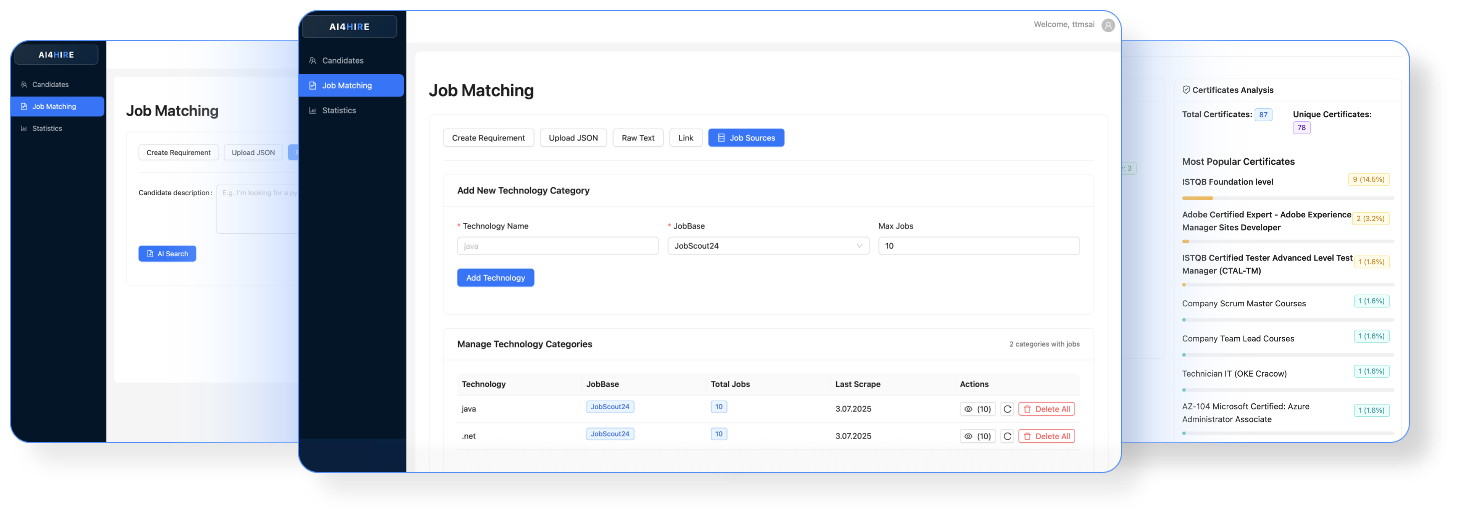Switch to the Raw Text tab
1460x523 pixels.
tap(638, 138)
